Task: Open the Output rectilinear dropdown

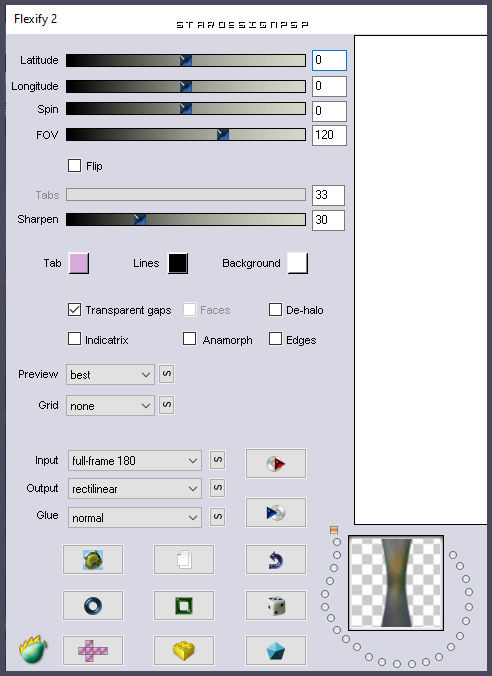Action: 135,489
